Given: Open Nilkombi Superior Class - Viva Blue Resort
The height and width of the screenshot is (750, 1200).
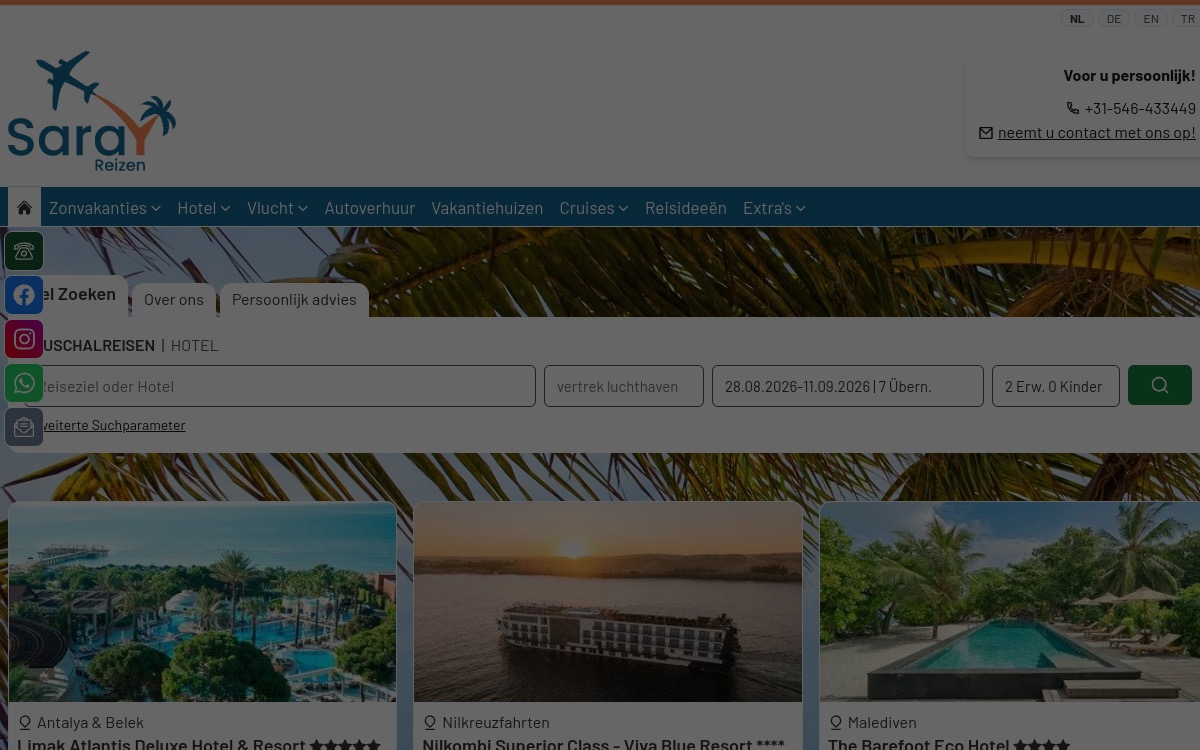Looking at the screenshot, I should coord(603,744).
